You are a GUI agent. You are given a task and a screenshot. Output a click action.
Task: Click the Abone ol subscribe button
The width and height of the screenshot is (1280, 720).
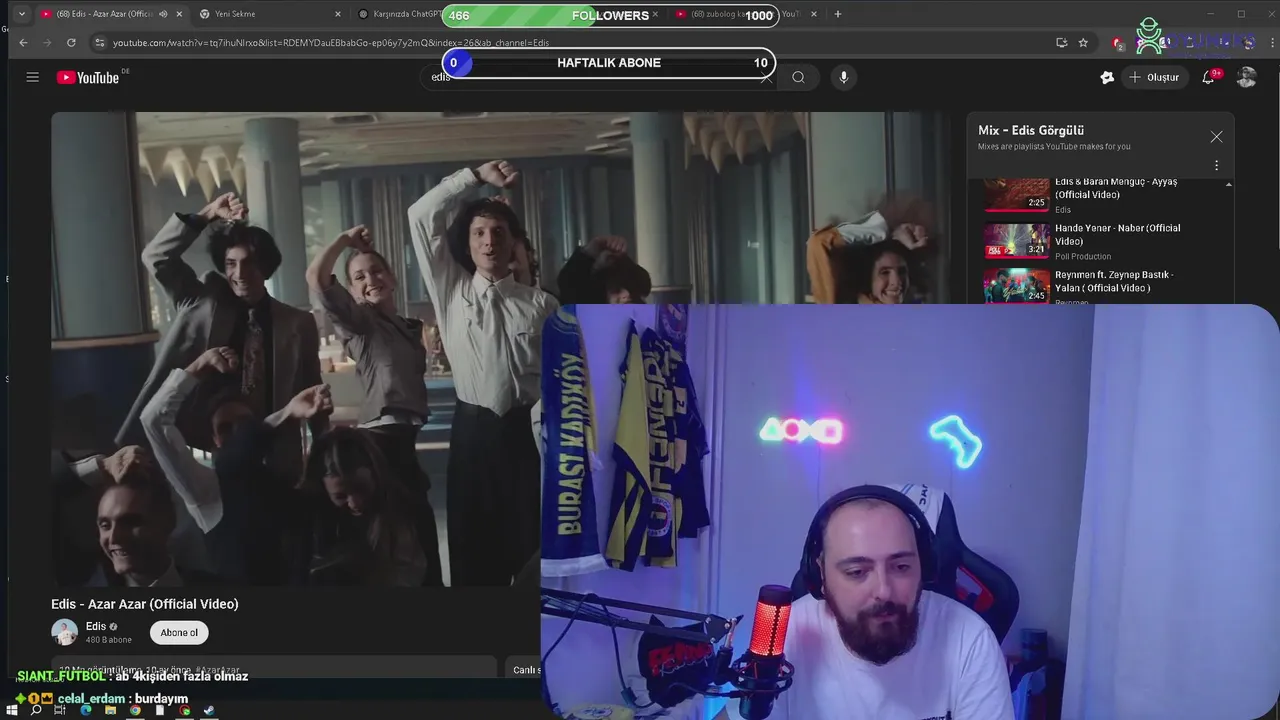tap(179, 632)
